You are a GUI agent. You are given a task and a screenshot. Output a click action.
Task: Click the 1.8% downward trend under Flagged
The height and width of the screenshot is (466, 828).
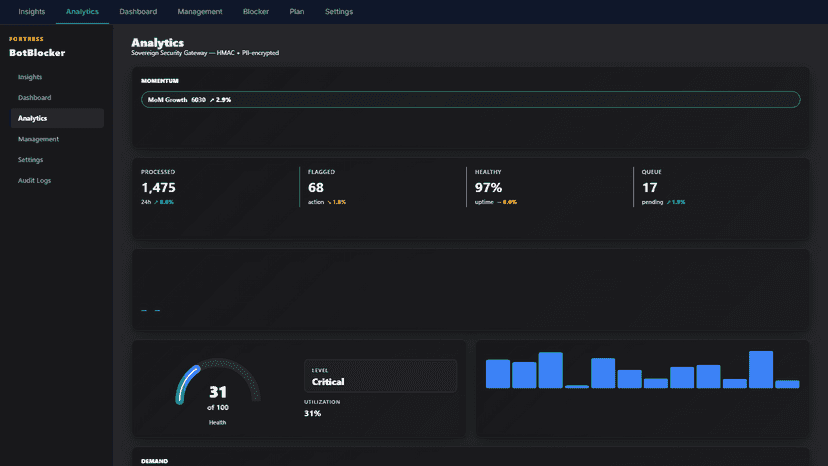(336, 202)
